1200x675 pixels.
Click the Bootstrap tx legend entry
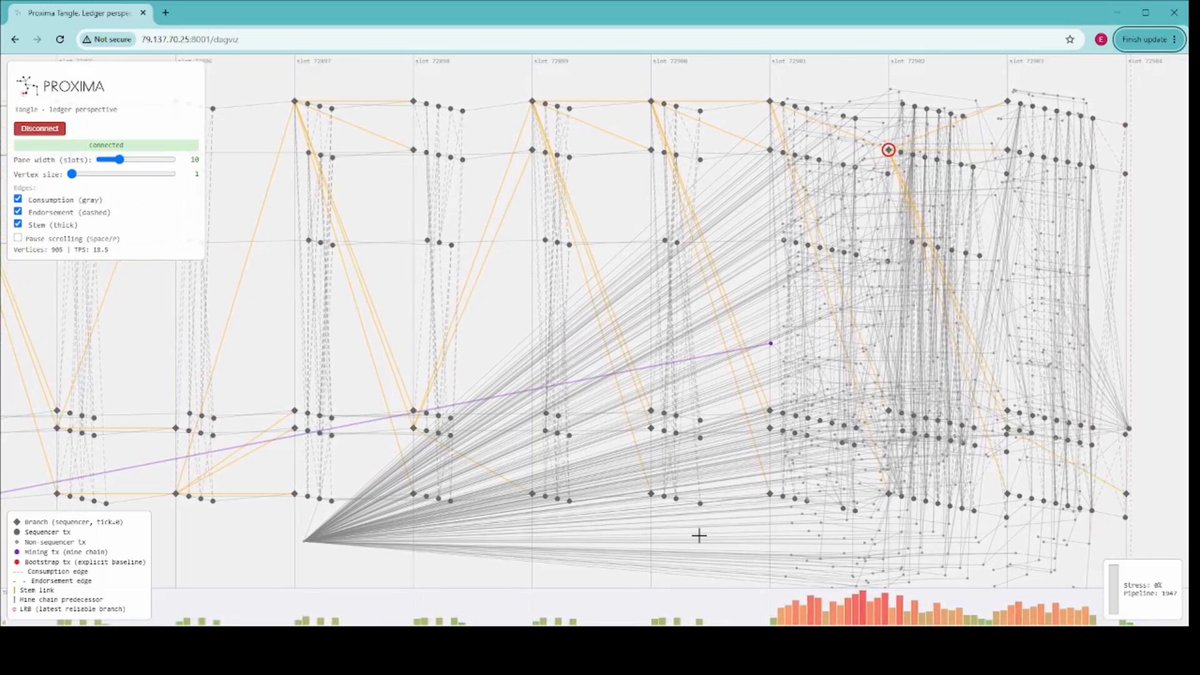pos(78,562)
